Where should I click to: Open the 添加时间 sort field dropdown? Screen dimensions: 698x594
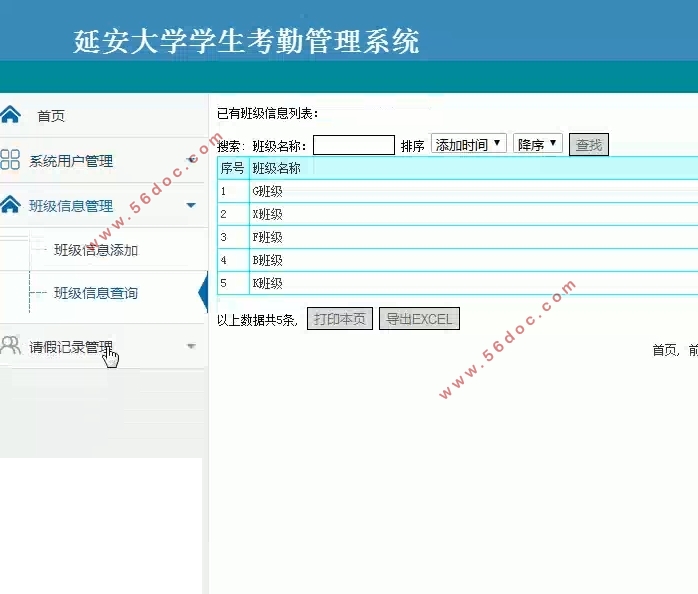pos(469,144)
